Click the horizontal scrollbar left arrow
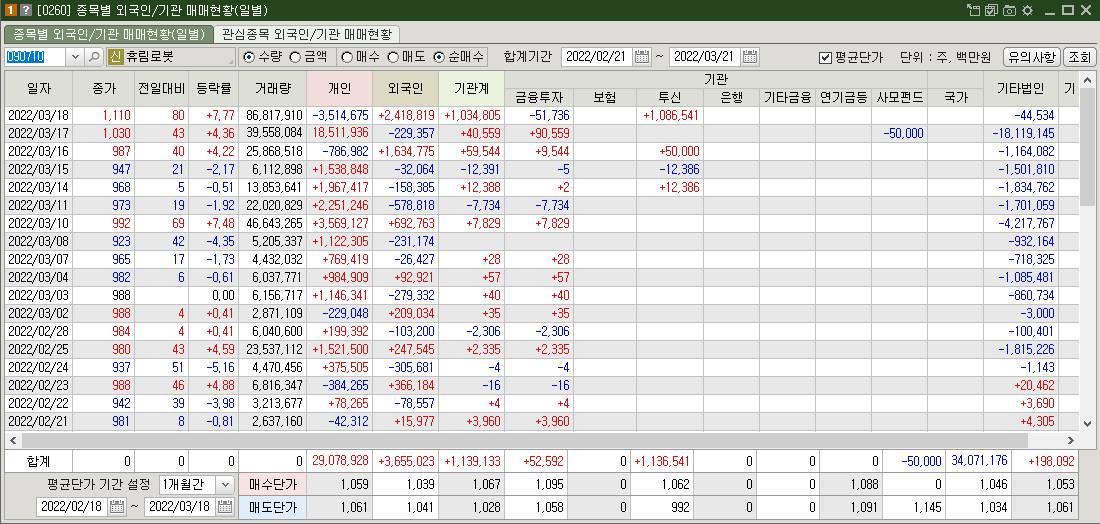 pos(12,441)
